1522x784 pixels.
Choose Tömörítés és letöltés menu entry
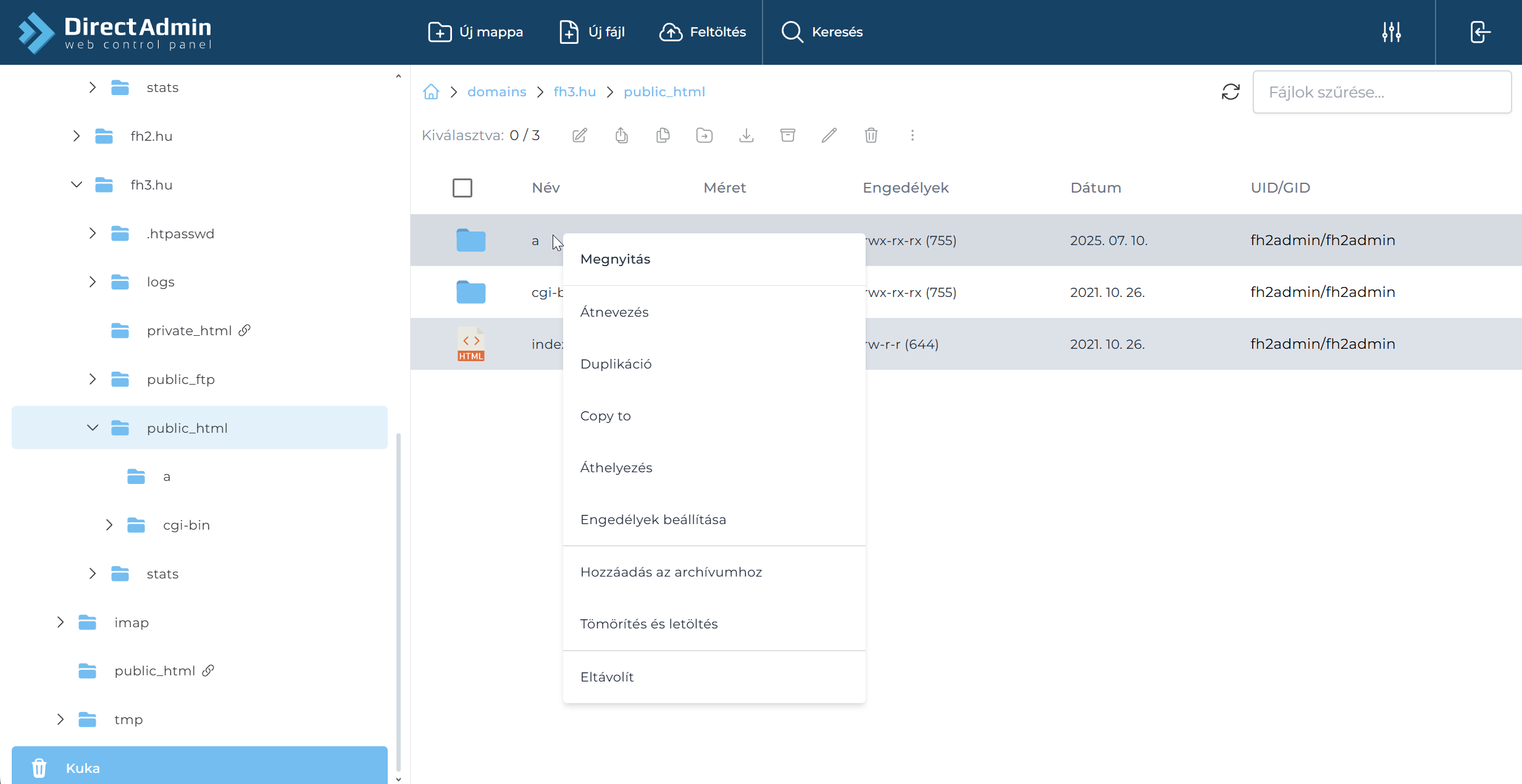(714, 624)
